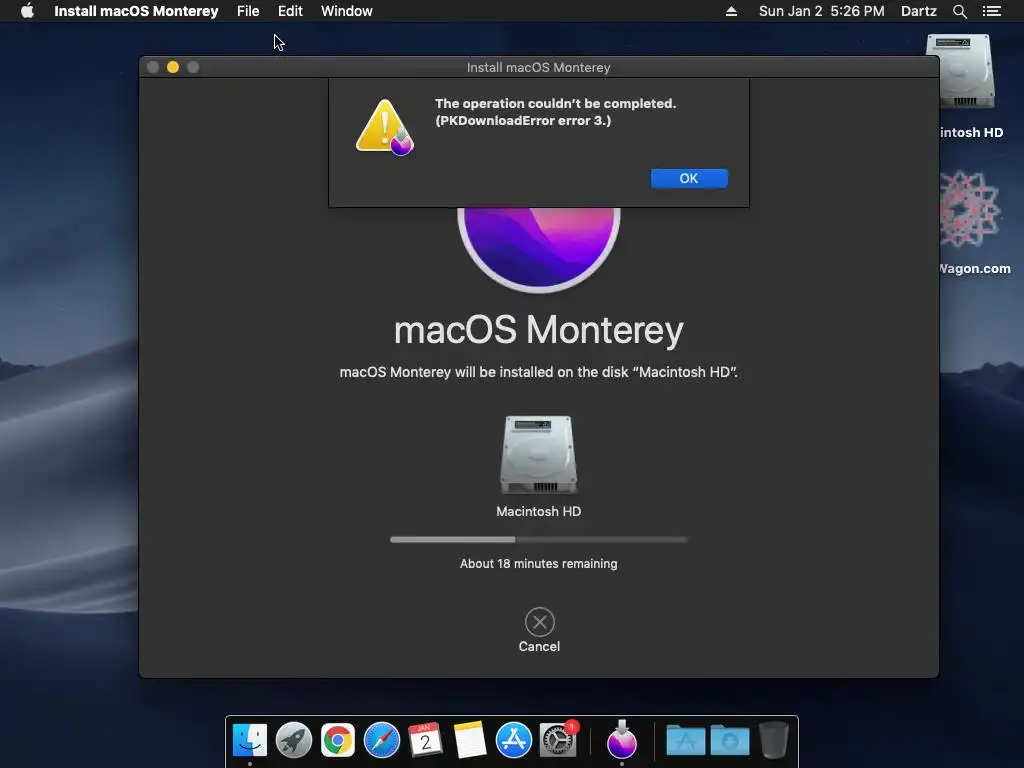Viewport: 1024px width, 768px height.
Task: Minimize the installer window with yellow button
Action: pyautogui.click(x=173, y=67)
